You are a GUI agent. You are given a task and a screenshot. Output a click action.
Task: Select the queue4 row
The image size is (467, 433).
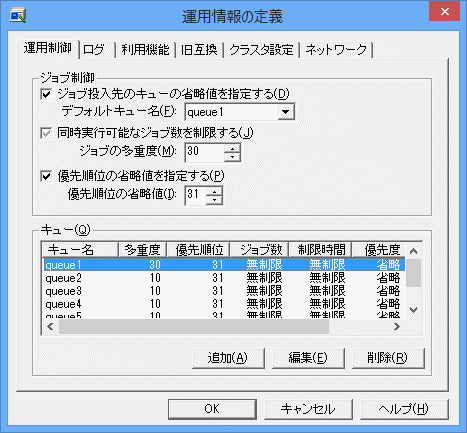pos(224,304)
